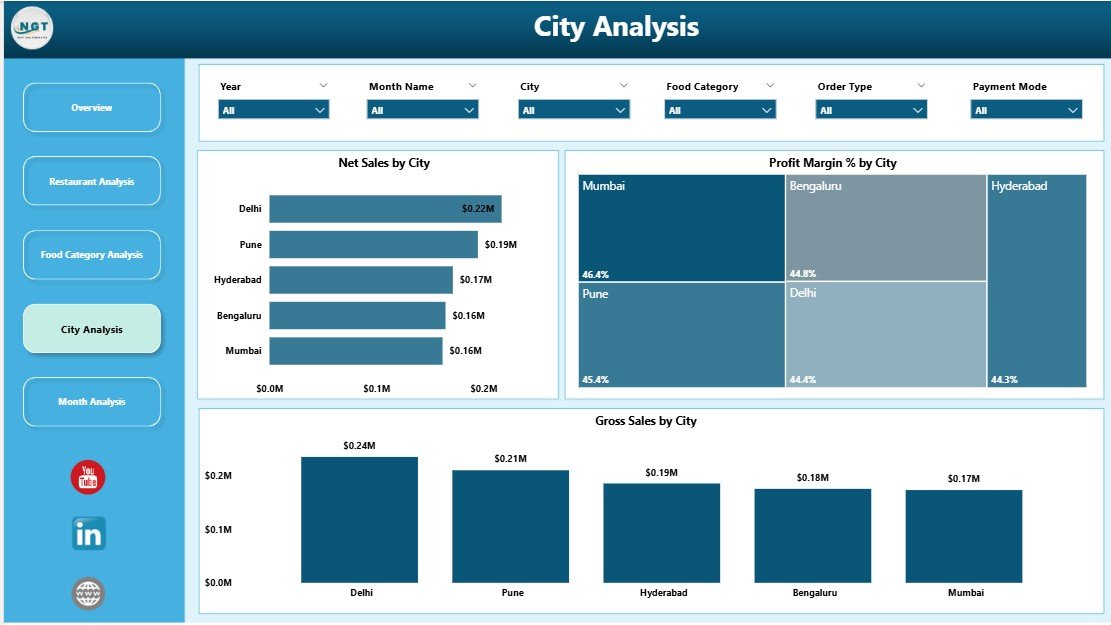Click the Mumbai tile in Profit Margin treemap
The width and height of the screenshot is (1111, 625).
coord(680,225)
